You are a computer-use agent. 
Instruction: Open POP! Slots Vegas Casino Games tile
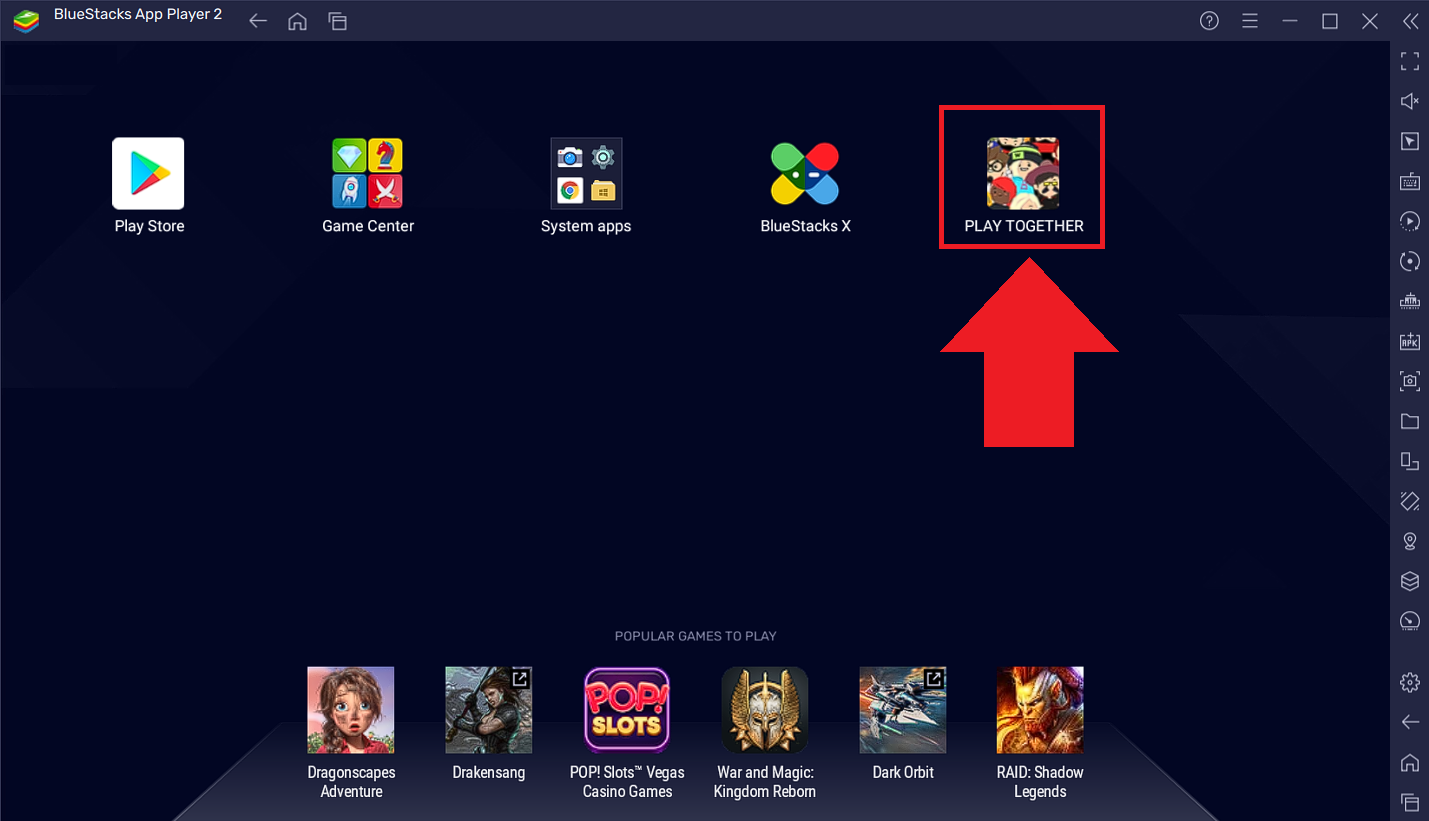627,710
